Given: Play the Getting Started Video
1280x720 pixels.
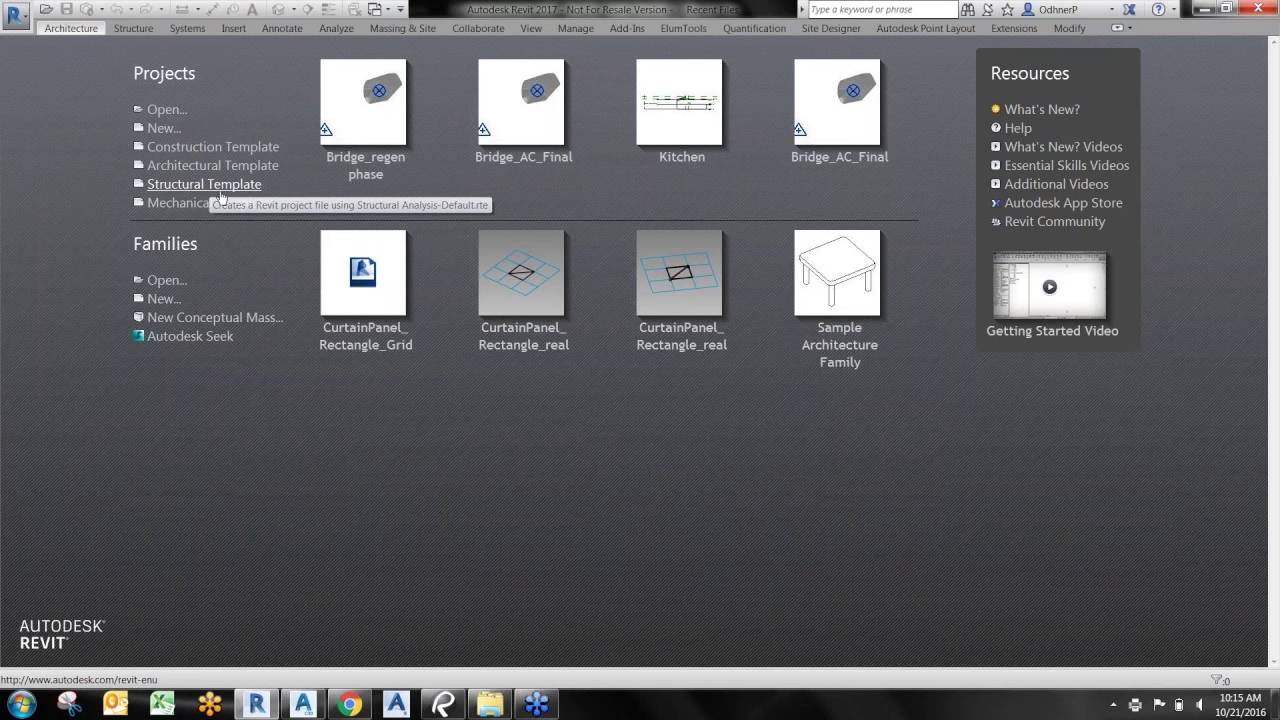Looking at the screenshot, I should click(1050, 287).
